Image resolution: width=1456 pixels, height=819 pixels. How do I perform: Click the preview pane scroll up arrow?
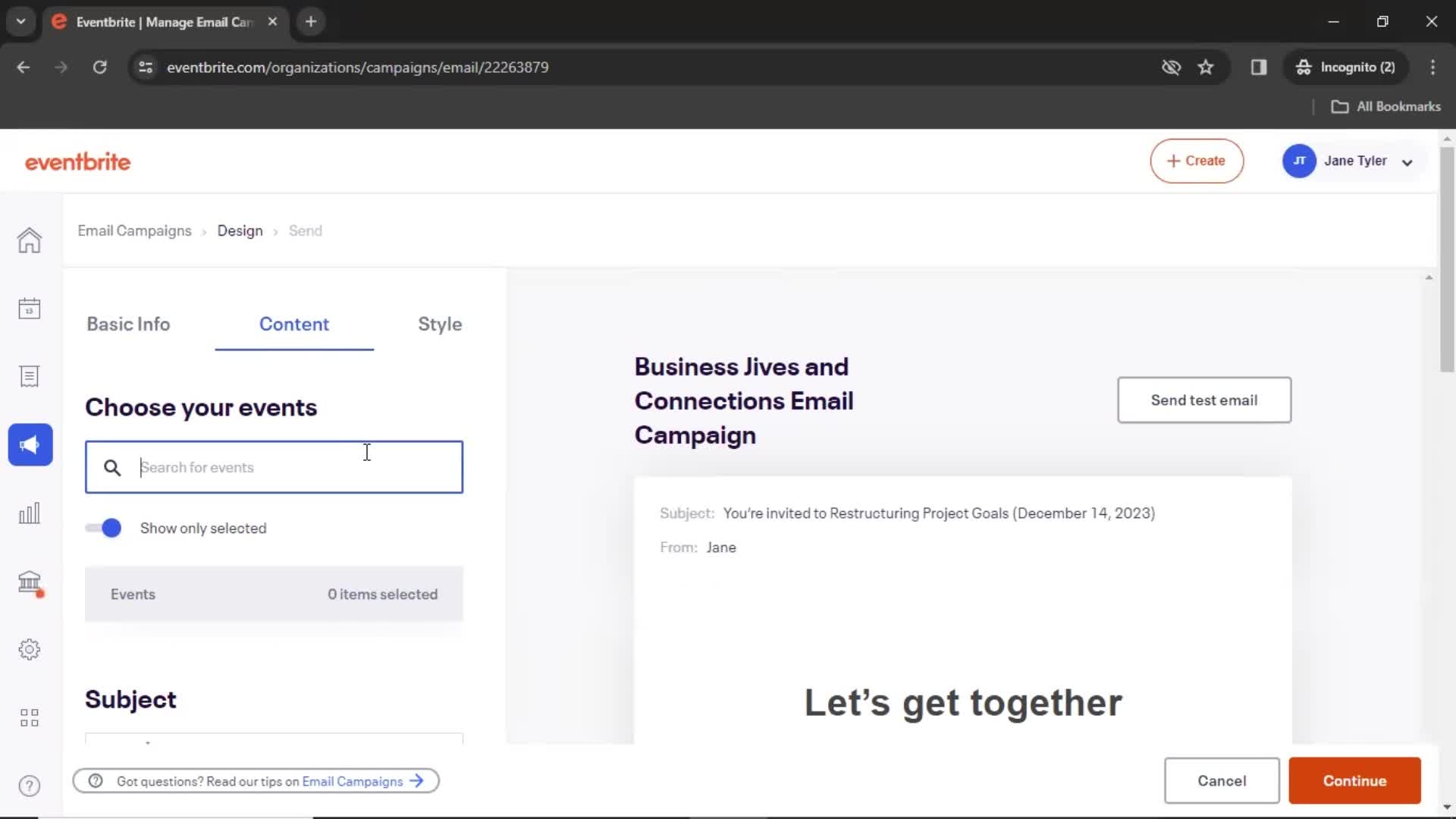(x=1429, y=278)
